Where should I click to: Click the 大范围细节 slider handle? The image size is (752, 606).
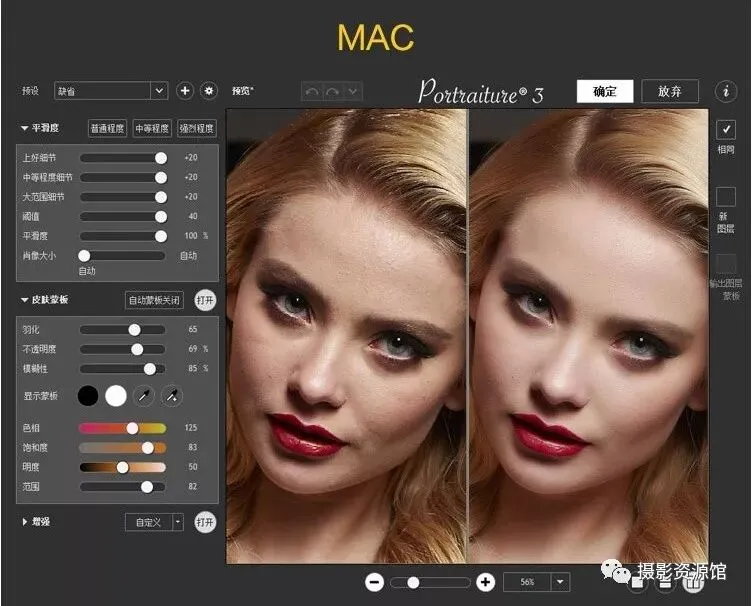pyautogui.click(x=161, y=197)
